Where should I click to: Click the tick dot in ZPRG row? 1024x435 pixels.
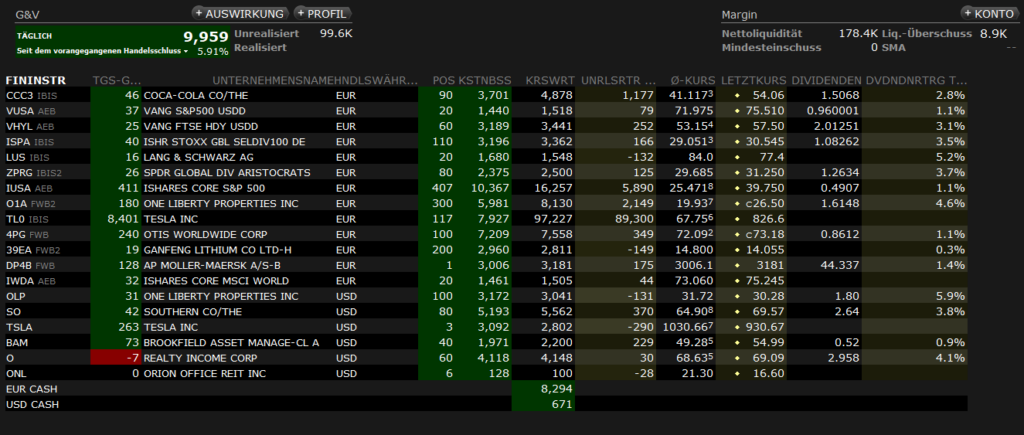pyautogui.click(x=737, y=172)
